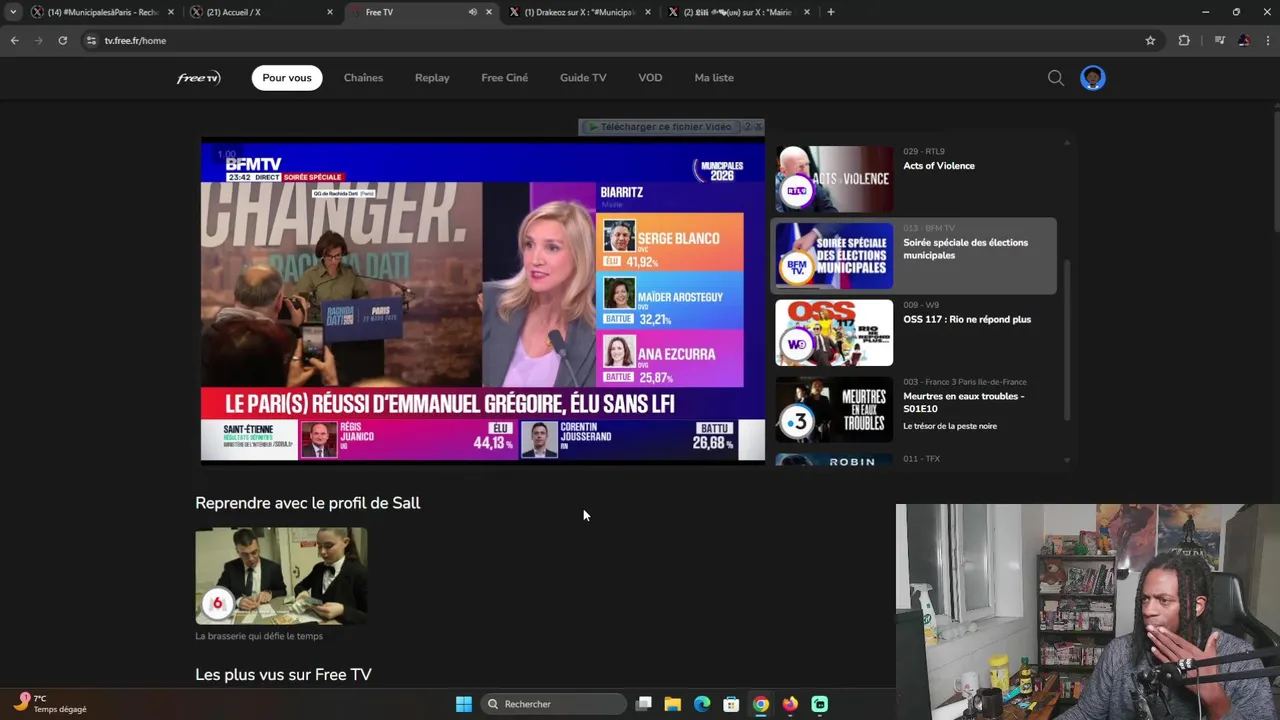Viewport: 1280px width, 720px height.
Task: Click the channel list scroll up arrow
Action: pyautogui.click(x=1066, y=143)
